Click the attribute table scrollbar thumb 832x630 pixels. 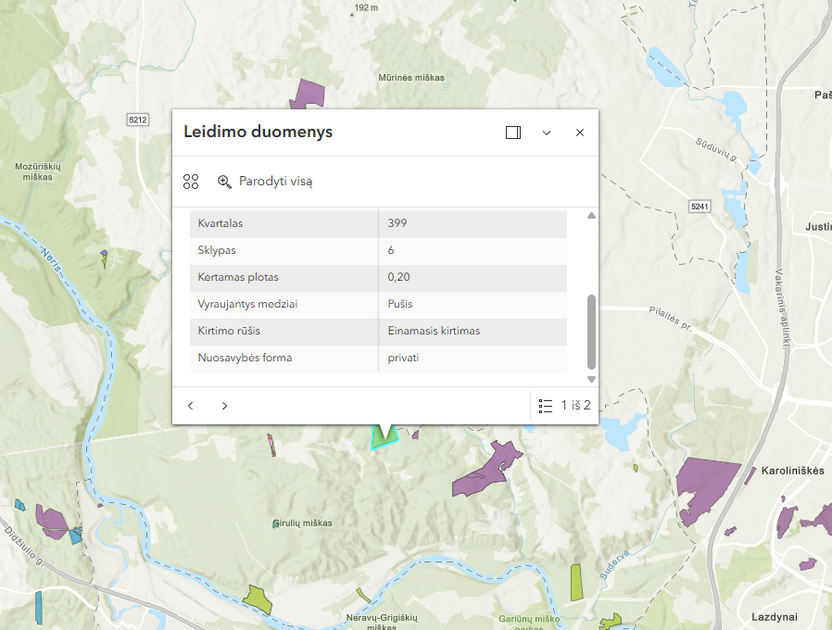tap(591, 332)
